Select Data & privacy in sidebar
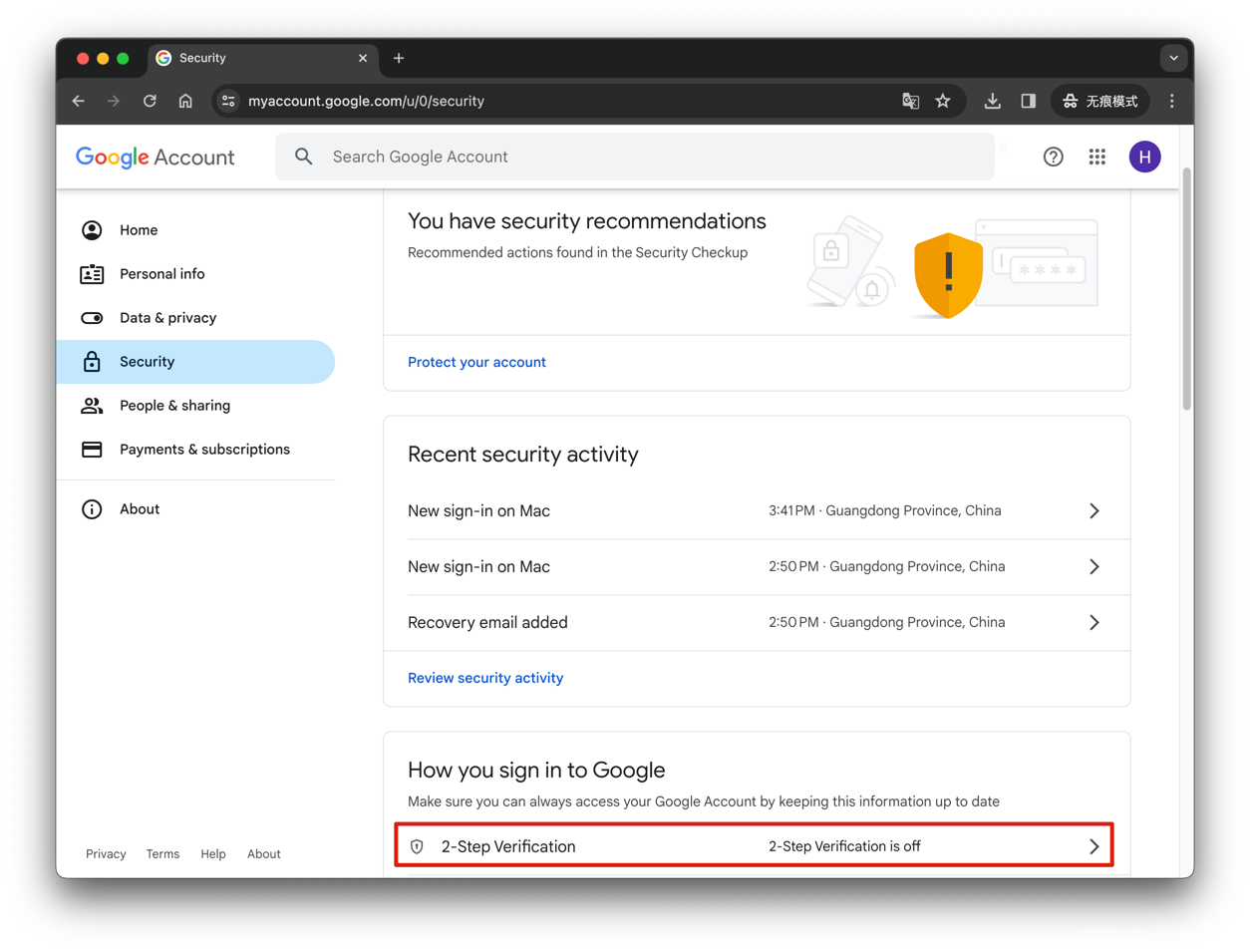Screen dimensions: 1250x952 tap(195, 318)
